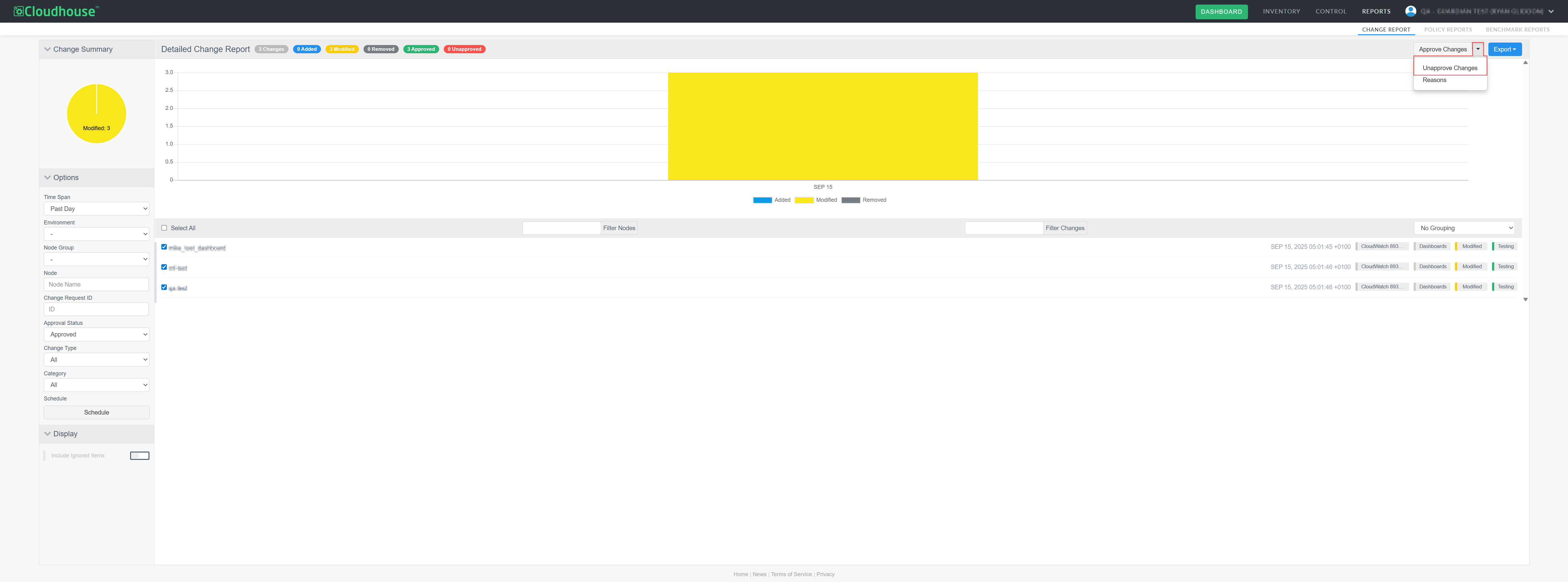Check the Select All checkbox
Image resolution: width=1568 pixels, height=582 pixels.
coord(164,228)
